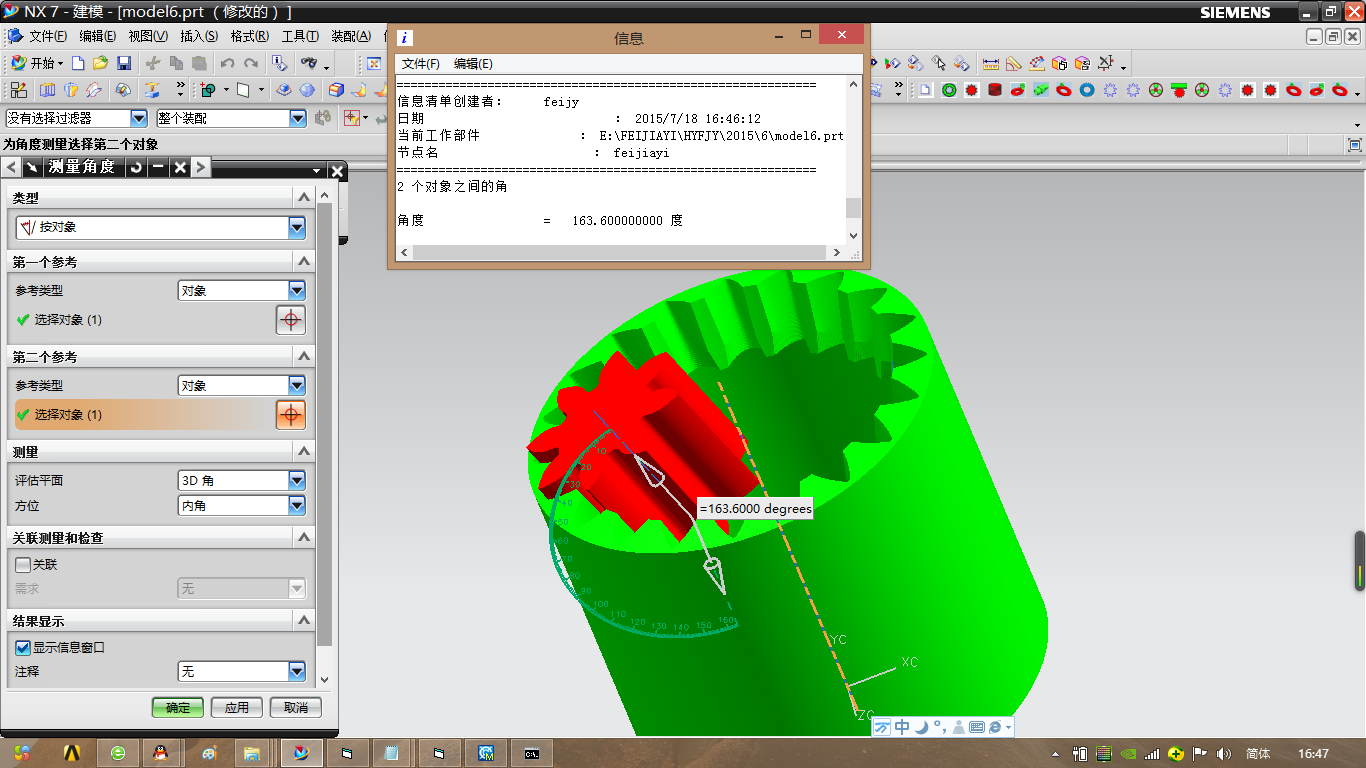Screen dimensions: 1366x768
Task: Click the QQ penguin icon on the taskbar
Action: 161,753
